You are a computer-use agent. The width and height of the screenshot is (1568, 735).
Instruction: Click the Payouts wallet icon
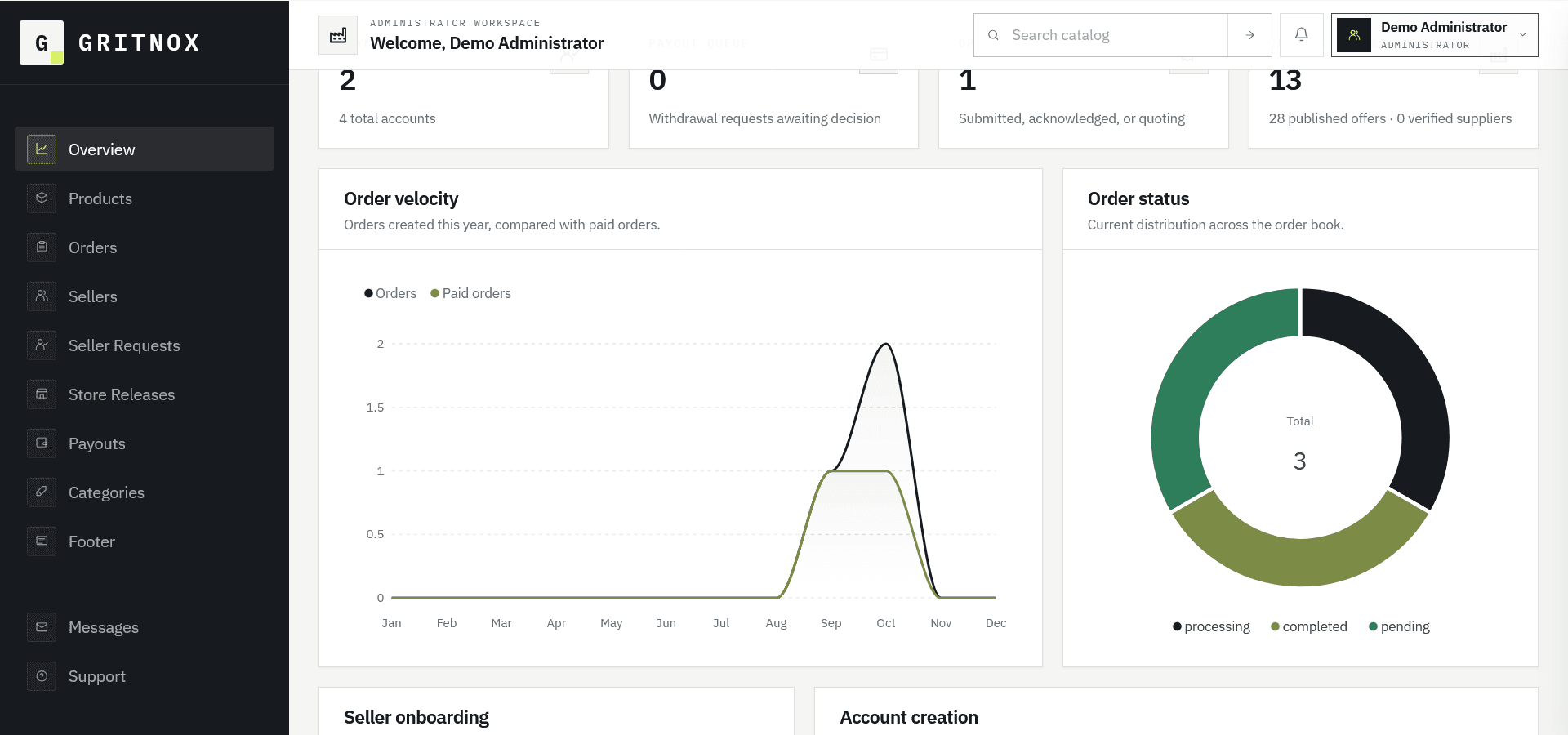click(42, 443)
